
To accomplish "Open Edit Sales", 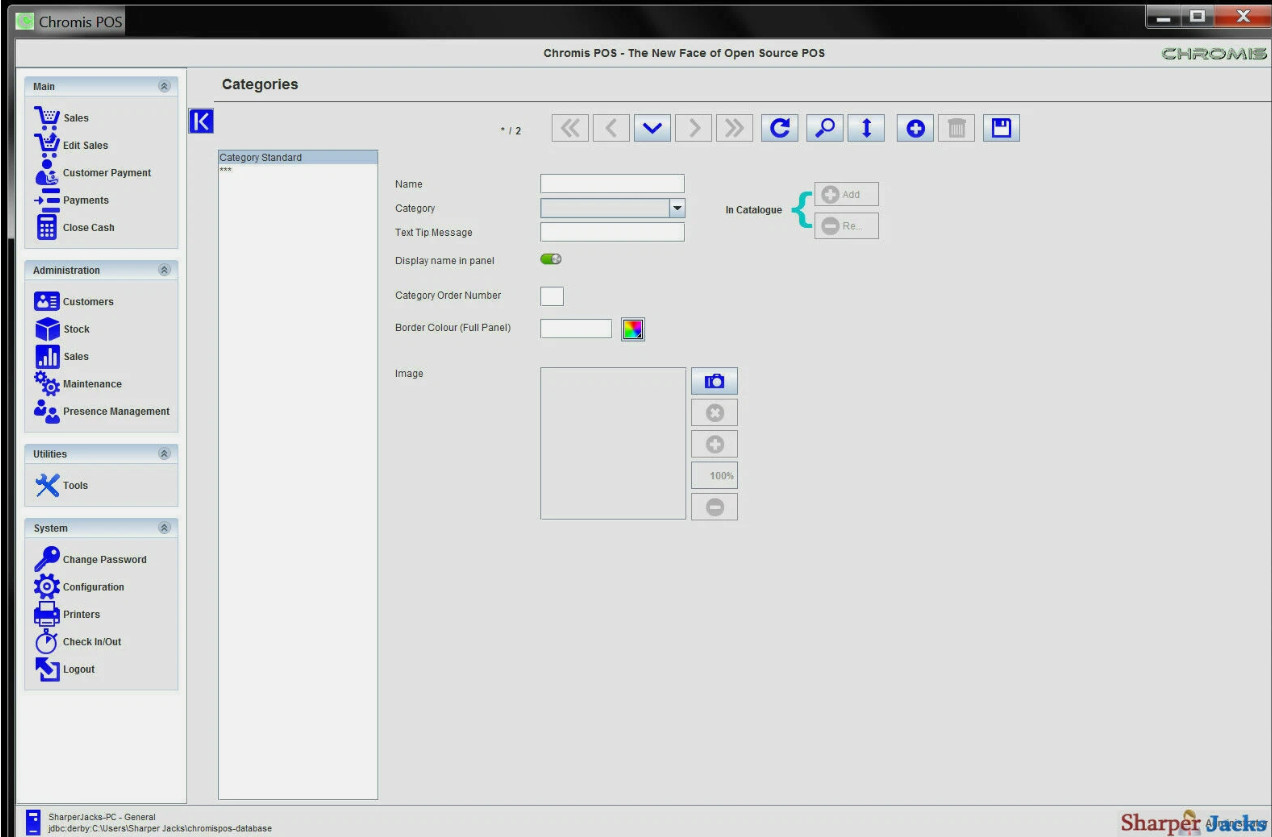I will click(x=72, y=145).
